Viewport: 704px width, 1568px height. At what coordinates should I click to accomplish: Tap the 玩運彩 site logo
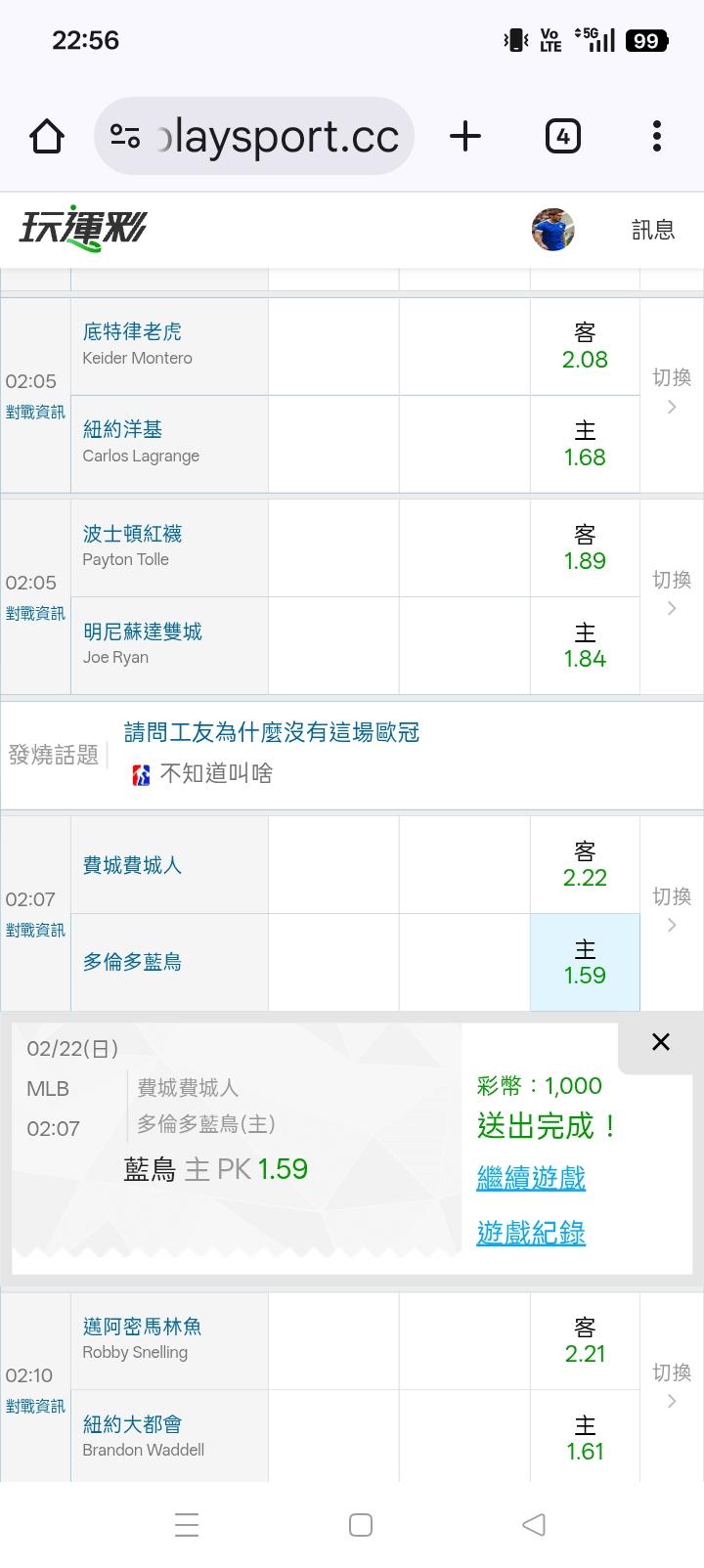tap(83, 229)
